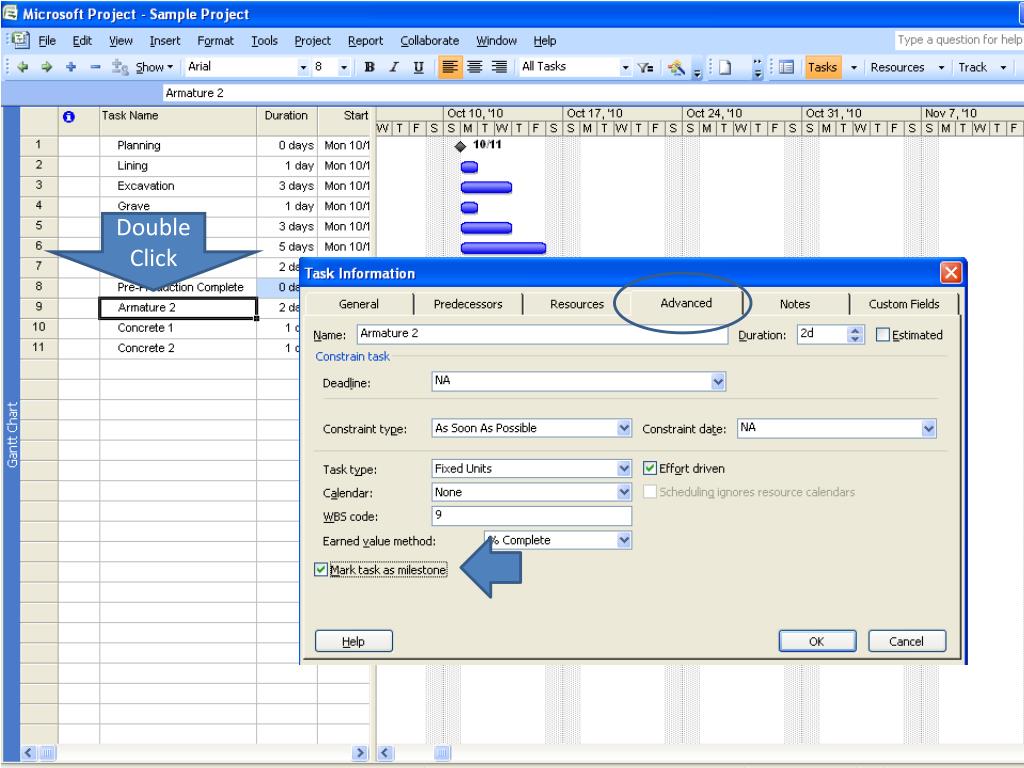The image size is (1024, 768).
Task: Click table pane scroll right arrow
Action: (x=360, y=753)
